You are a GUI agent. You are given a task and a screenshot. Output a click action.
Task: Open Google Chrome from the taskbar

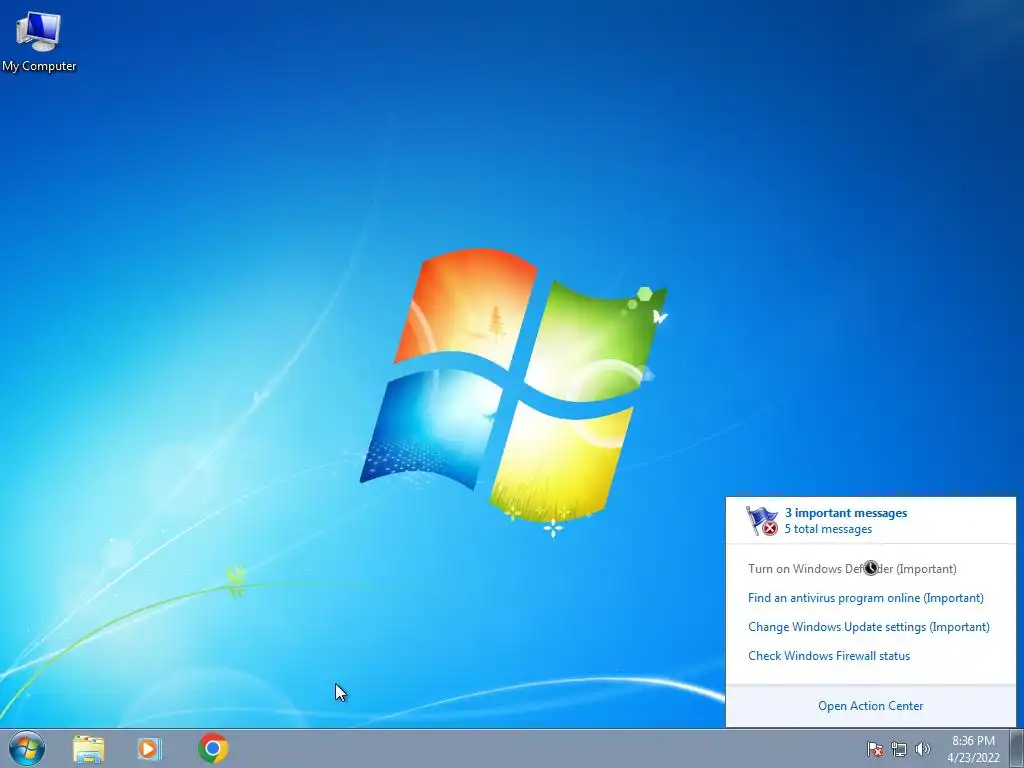tap(213, 748)
